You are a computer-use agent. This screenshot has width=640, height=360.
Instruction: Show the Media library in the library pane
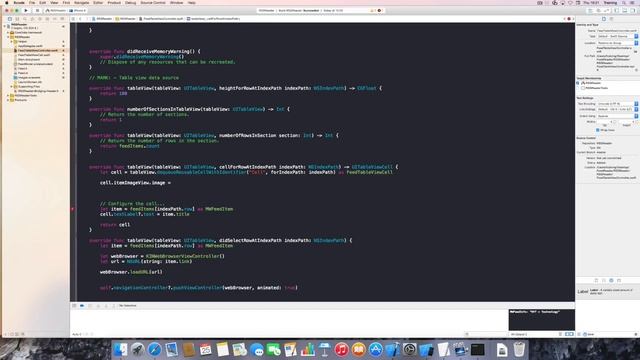[619, 280]
